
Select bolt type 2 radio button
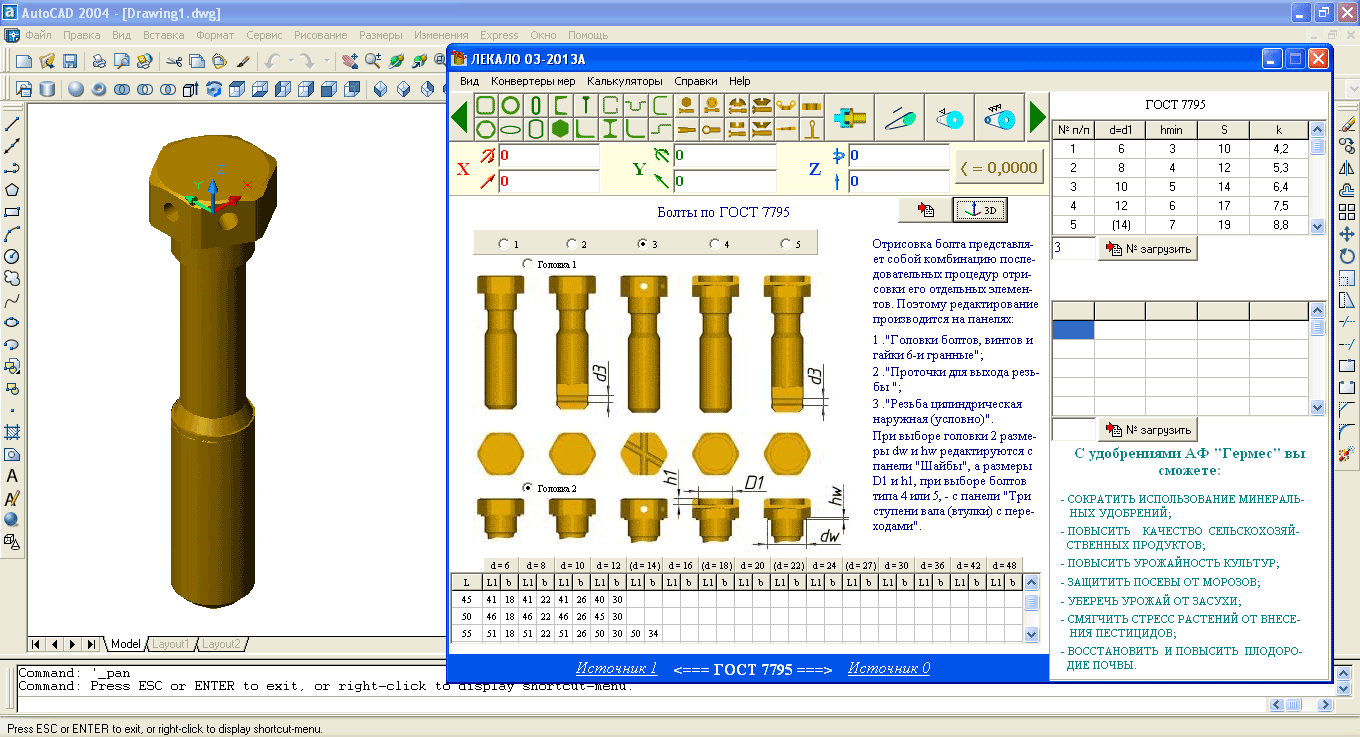tap(571, 243)
